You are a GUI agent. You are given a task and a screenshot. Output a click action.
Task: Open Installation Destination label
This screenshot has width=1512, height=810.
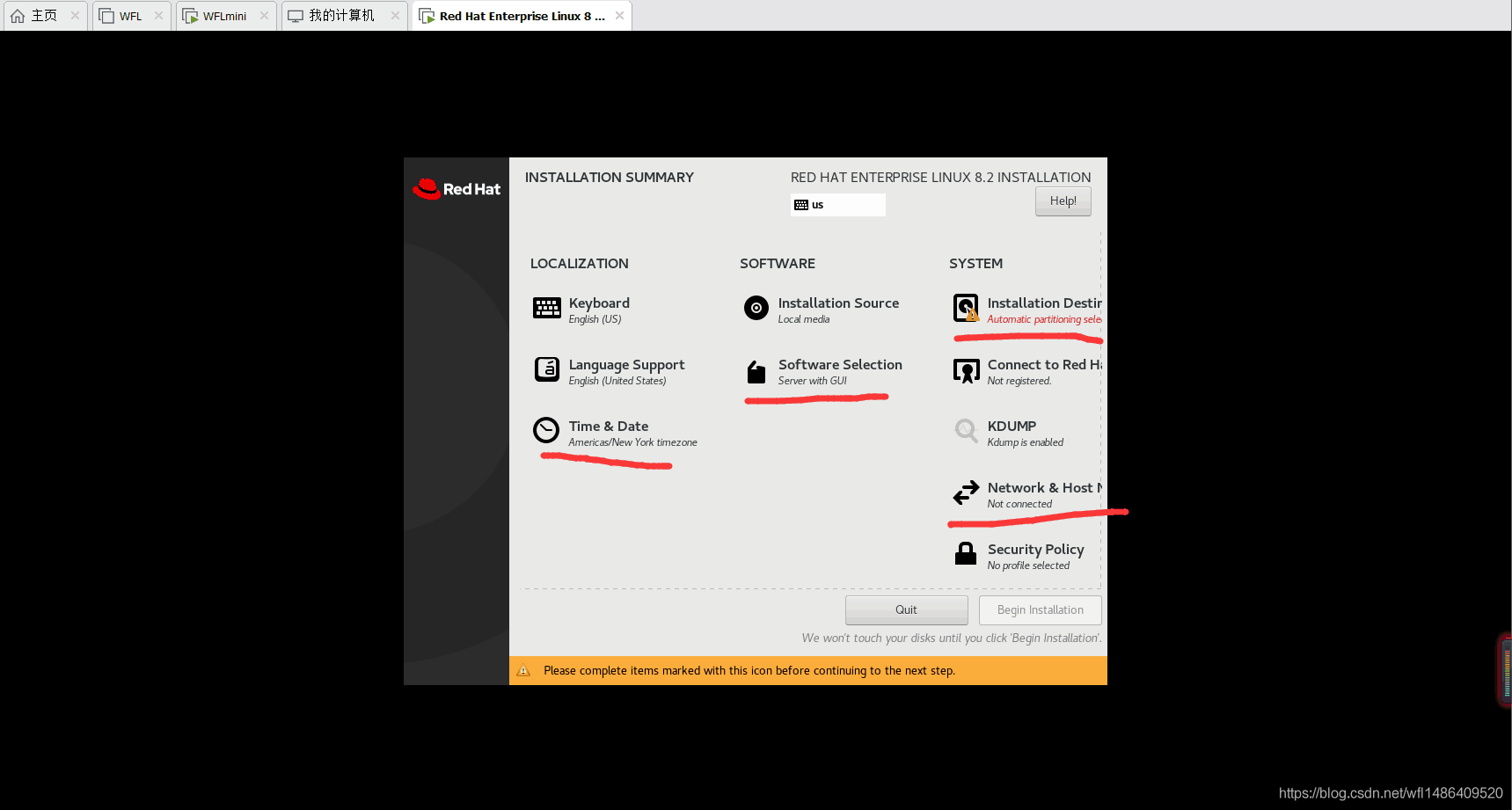tap(1044, 303)
